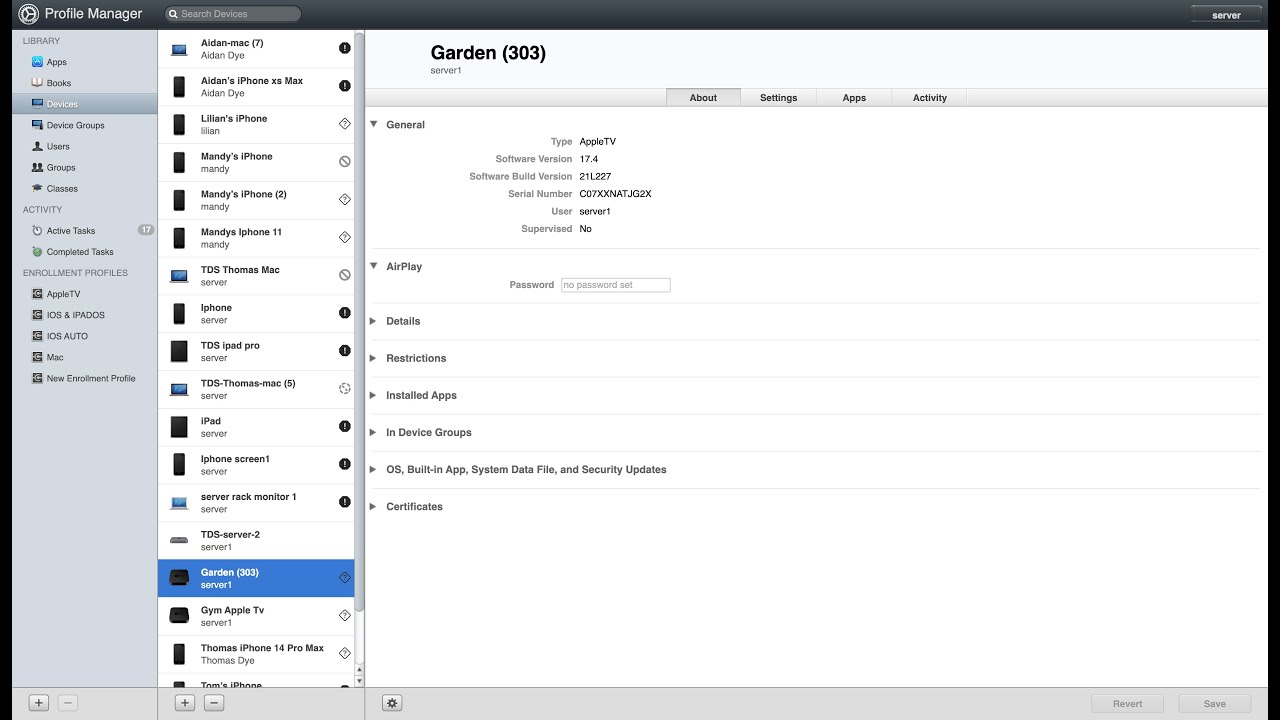
Task: Expand the Details section
Action: (374, 321)
